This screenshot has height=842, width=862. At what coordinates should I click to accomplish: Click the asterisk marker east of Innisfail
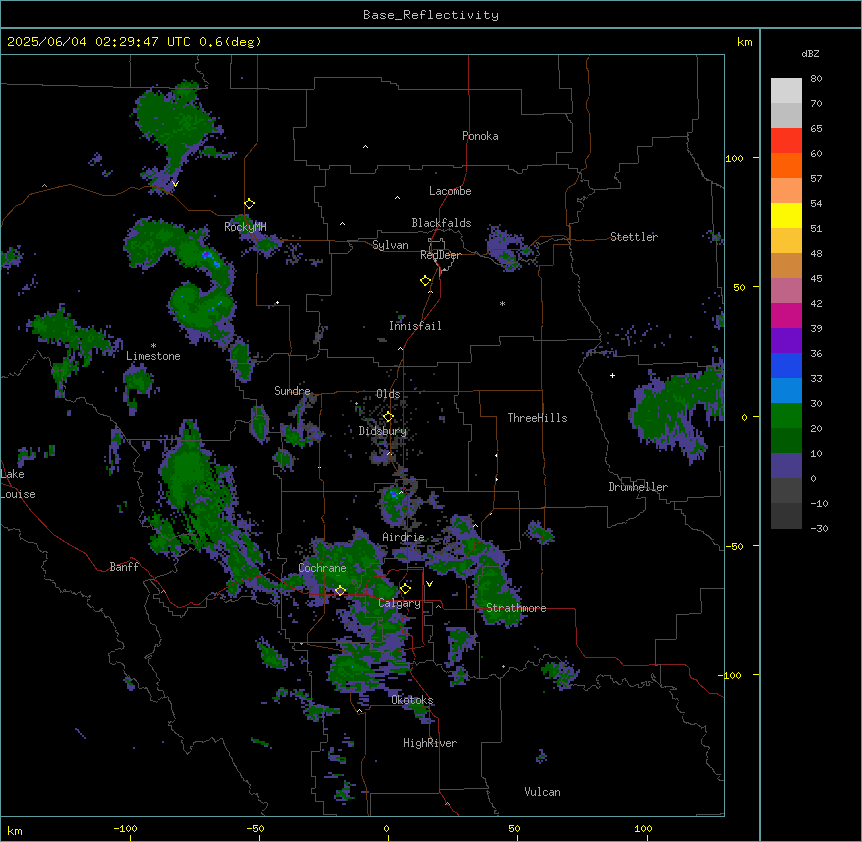[502, 303]
